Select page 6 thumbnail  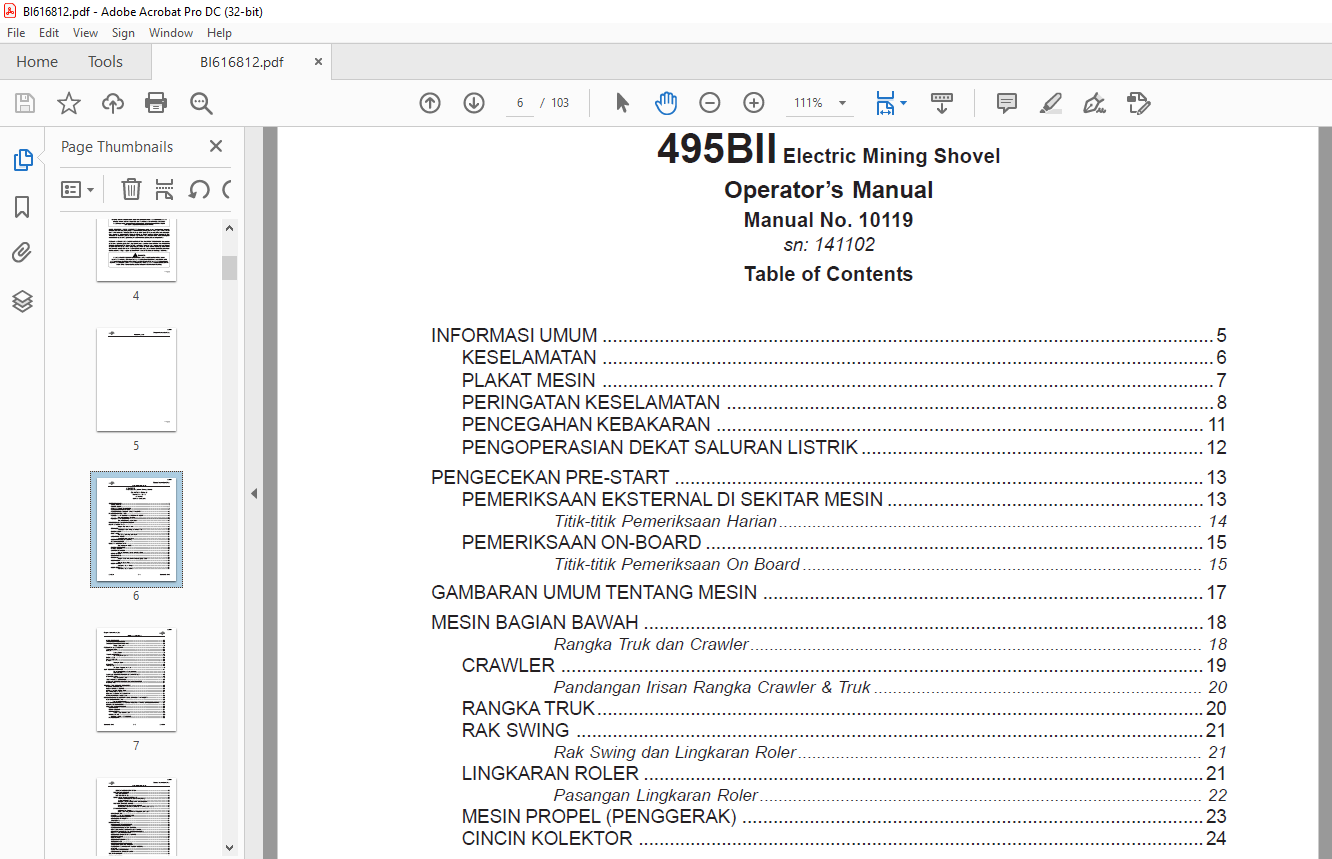point(136,529)
